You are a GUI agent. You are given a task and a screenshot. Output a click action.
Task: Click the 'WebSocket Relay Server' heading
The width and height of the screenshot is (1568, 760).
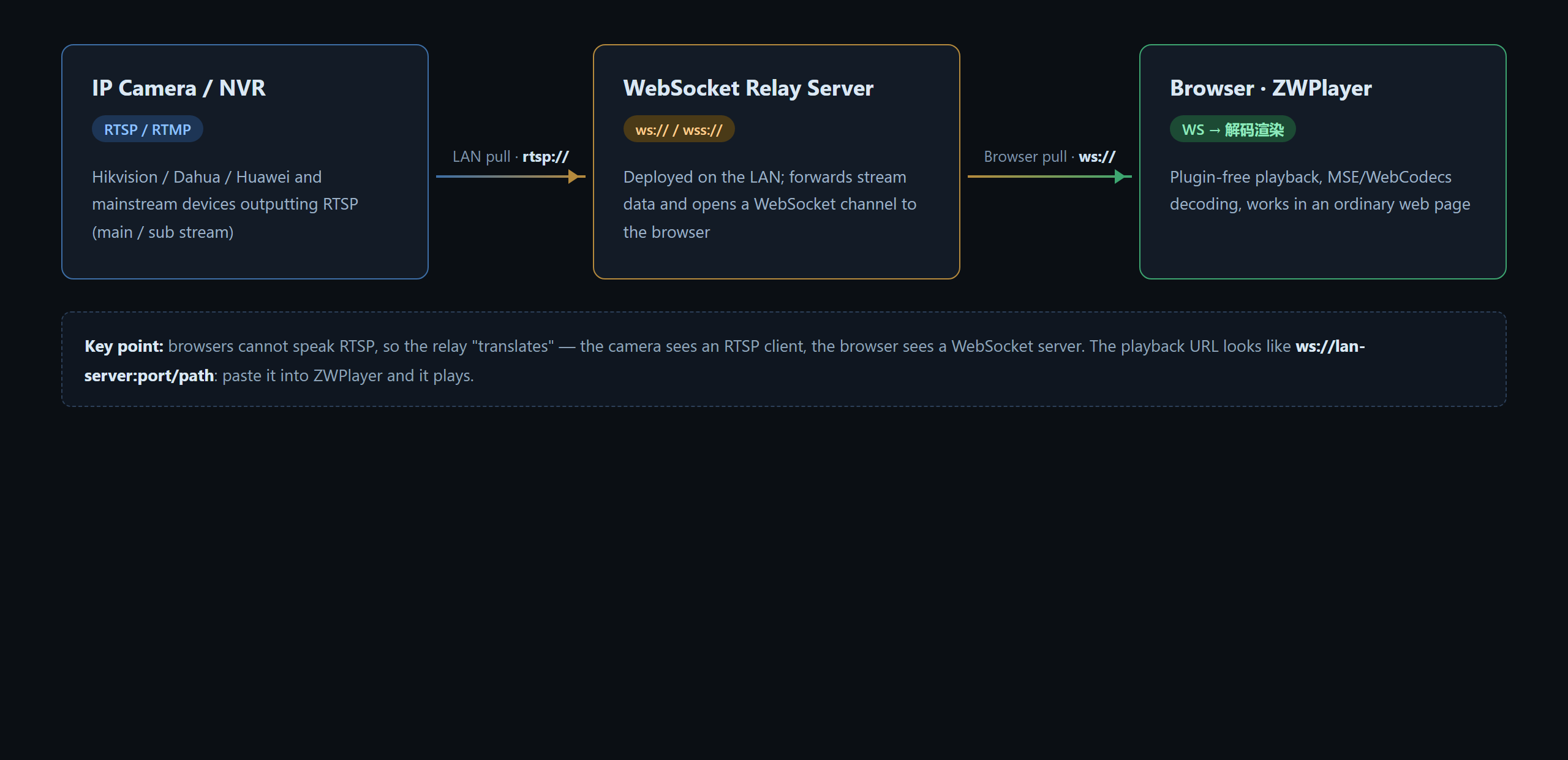[748, 88]
